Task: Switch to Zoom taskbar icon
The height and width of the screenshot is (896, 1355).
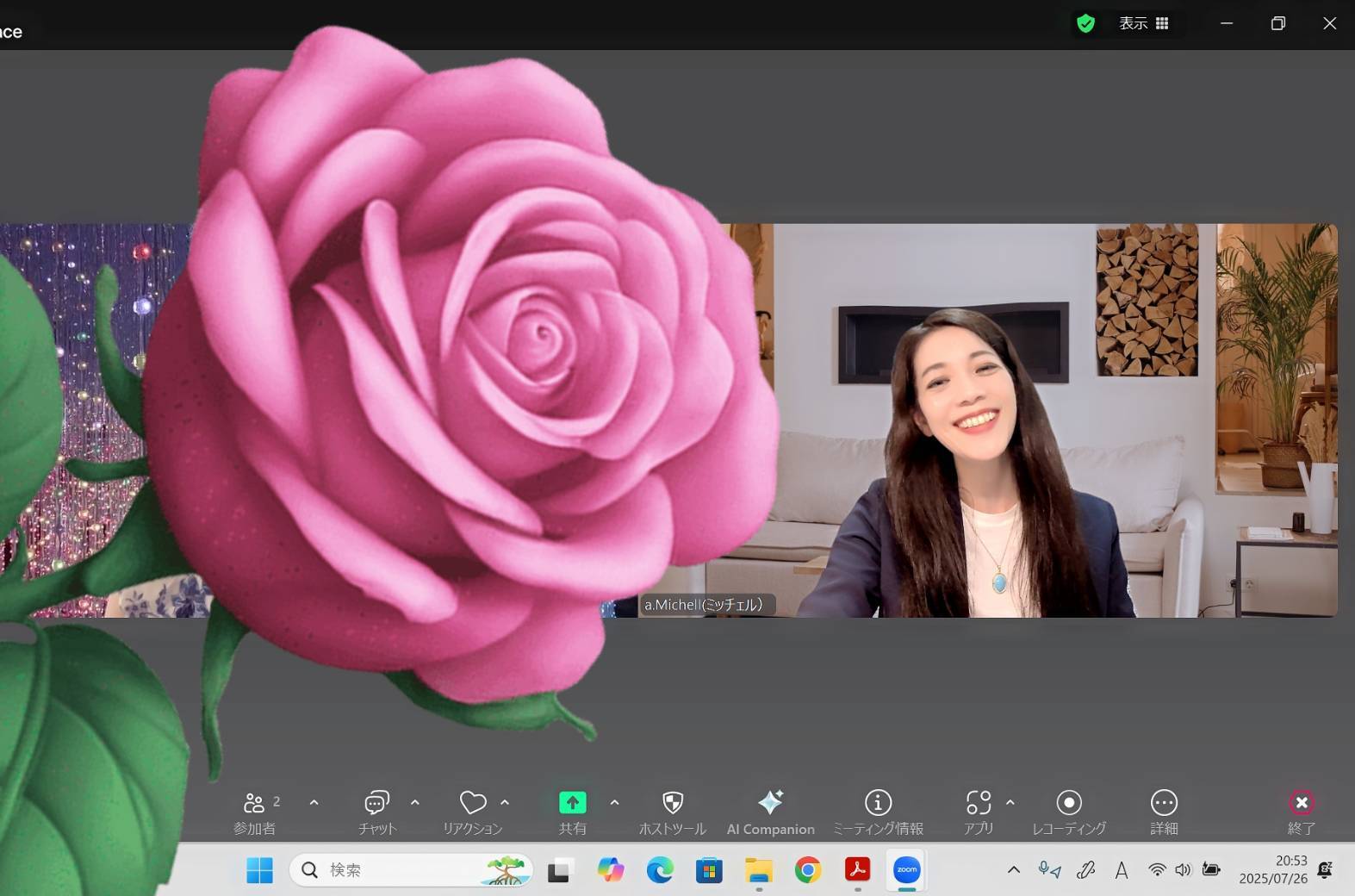Action: tap(907, 870)
